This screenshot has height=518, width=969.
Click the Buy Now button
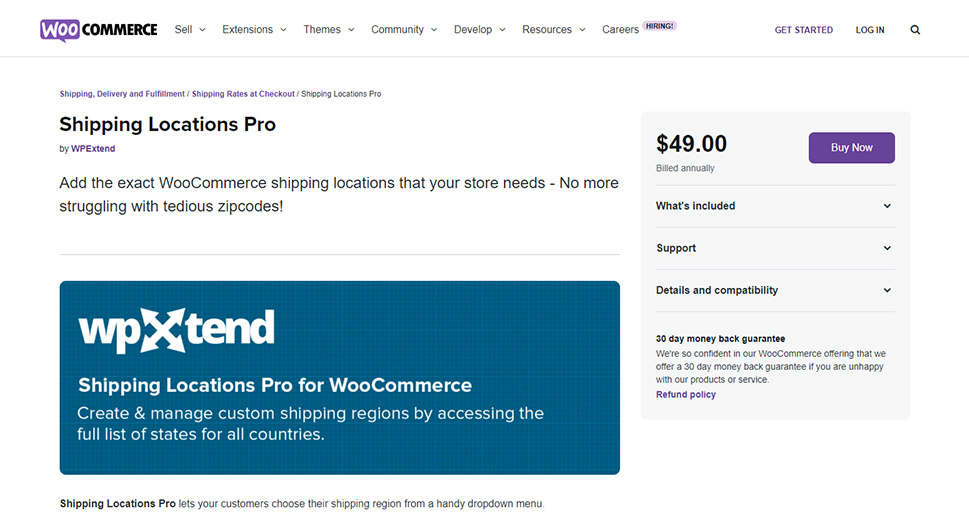851,148
